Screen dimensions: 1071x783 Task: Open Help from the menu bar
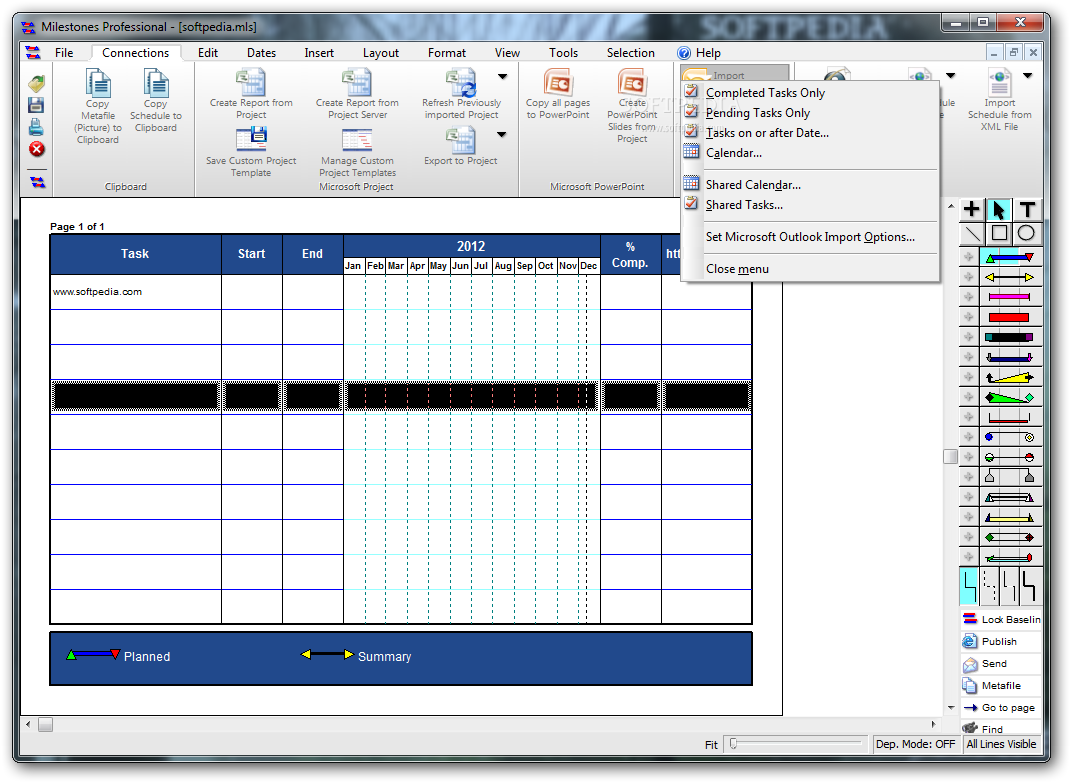(x=699, y=53)
